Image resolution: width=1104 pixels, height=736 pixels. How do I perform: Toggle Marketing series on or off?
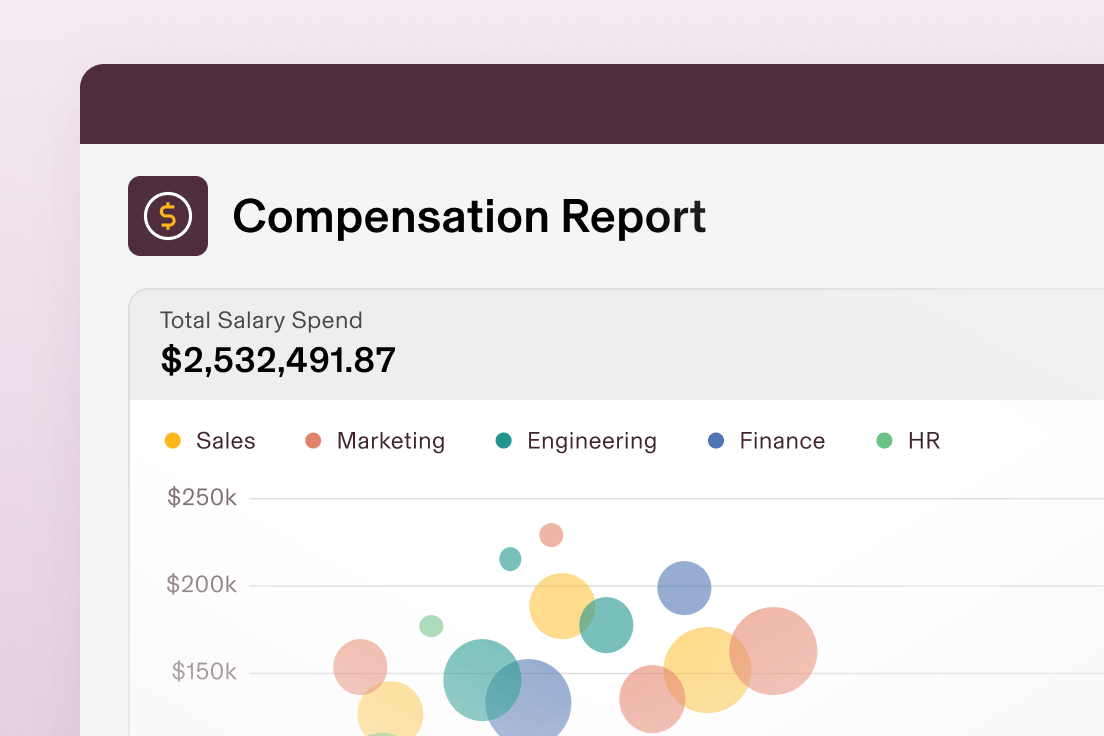375,440
